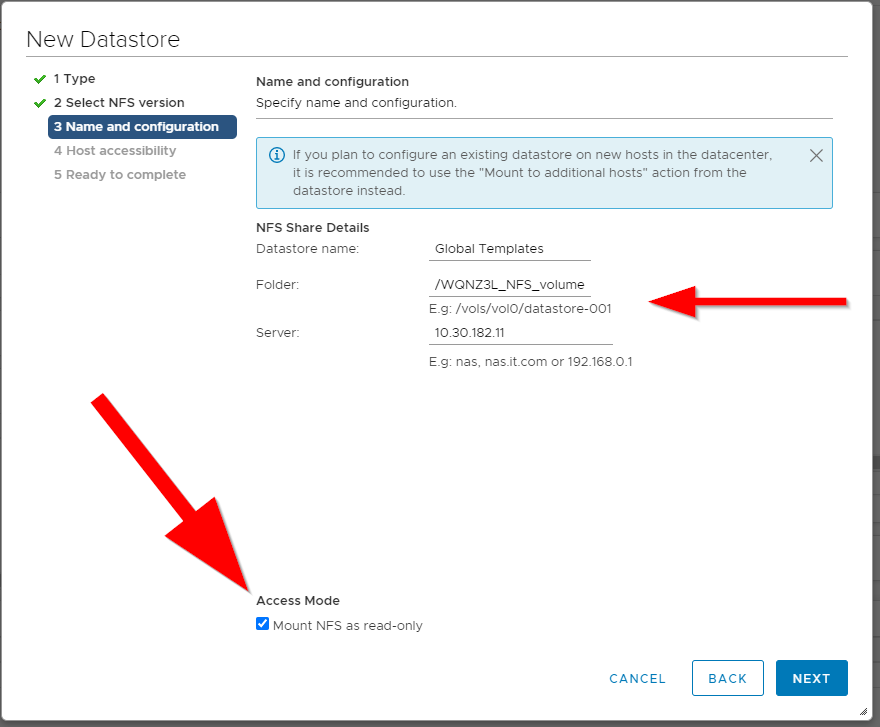Image resolution: width=880 pixels, height=727 pixels.
Task: Open the 5 Ready to complete step
Action: point(120,175)
